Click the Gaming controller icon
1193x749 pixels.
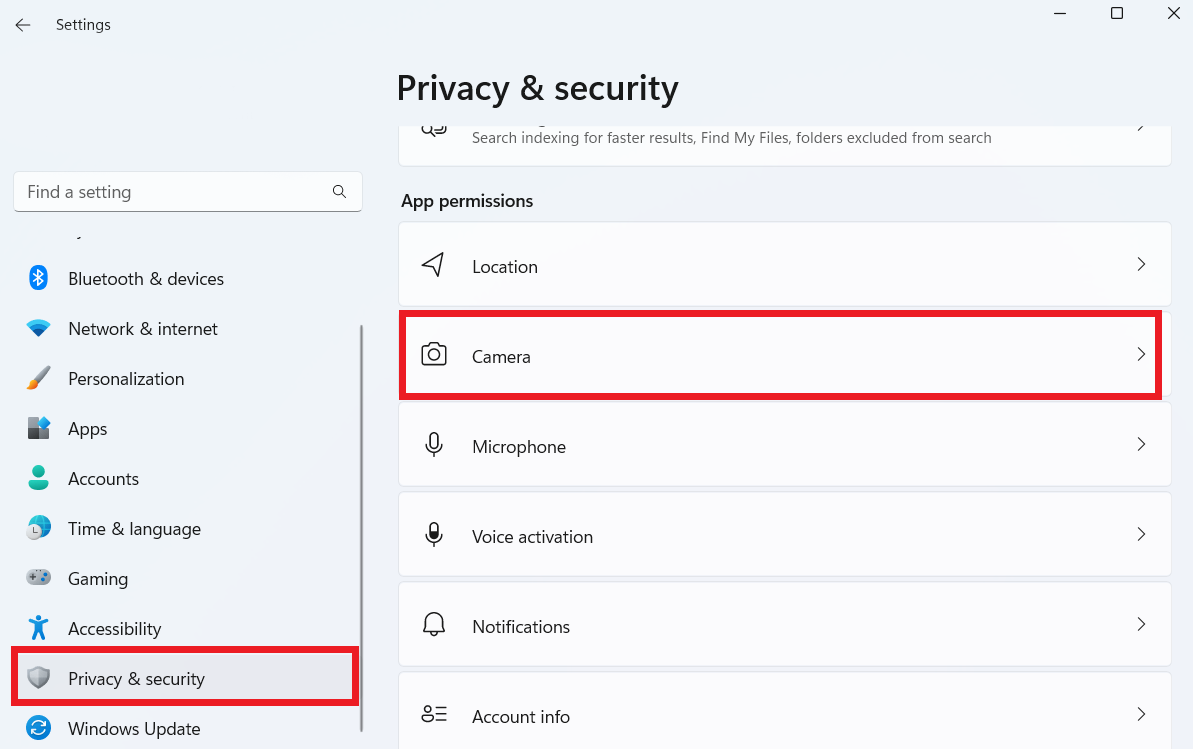tap(38, 578)
